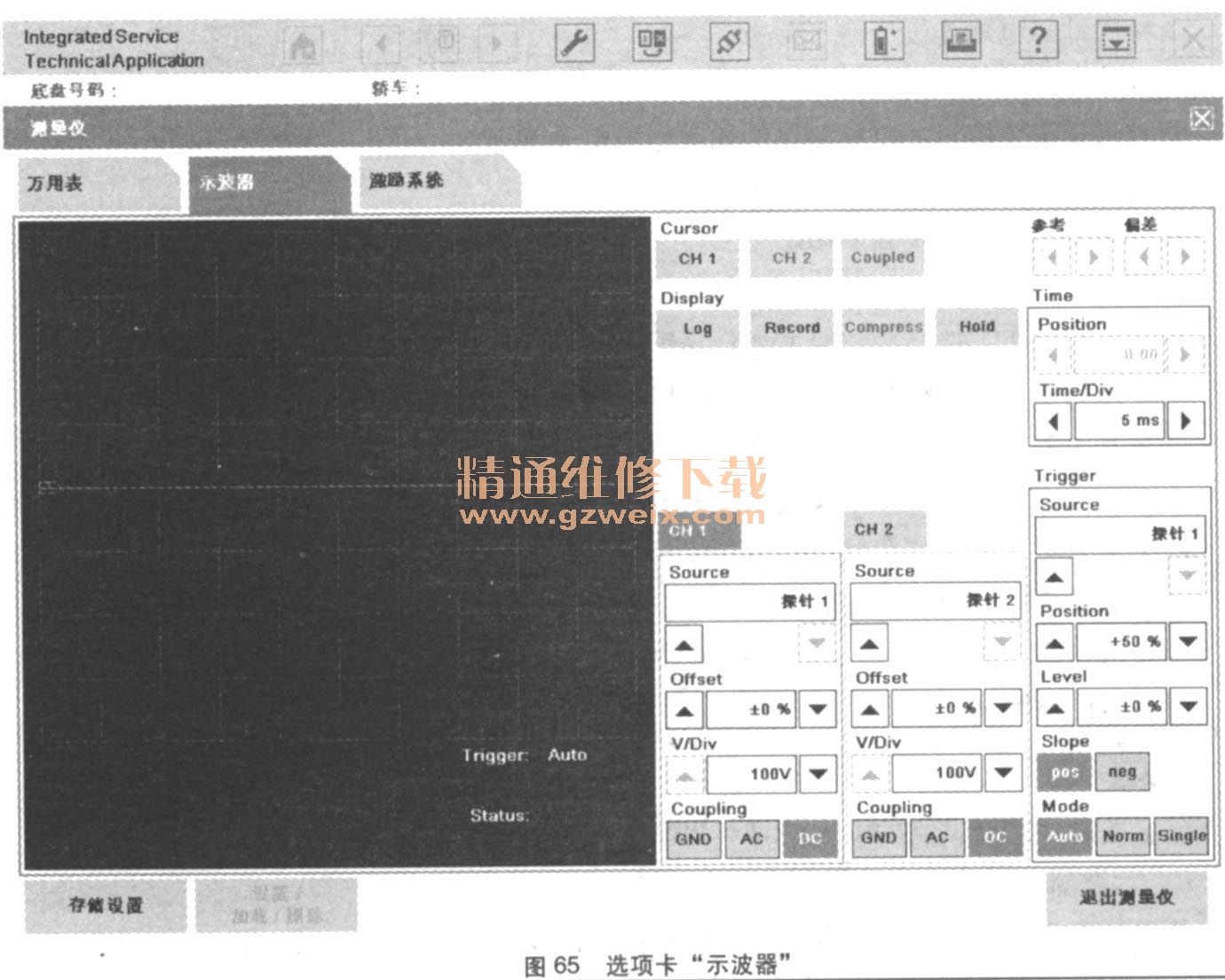
Task: Toggle the Hold display option
Action: 976,327
